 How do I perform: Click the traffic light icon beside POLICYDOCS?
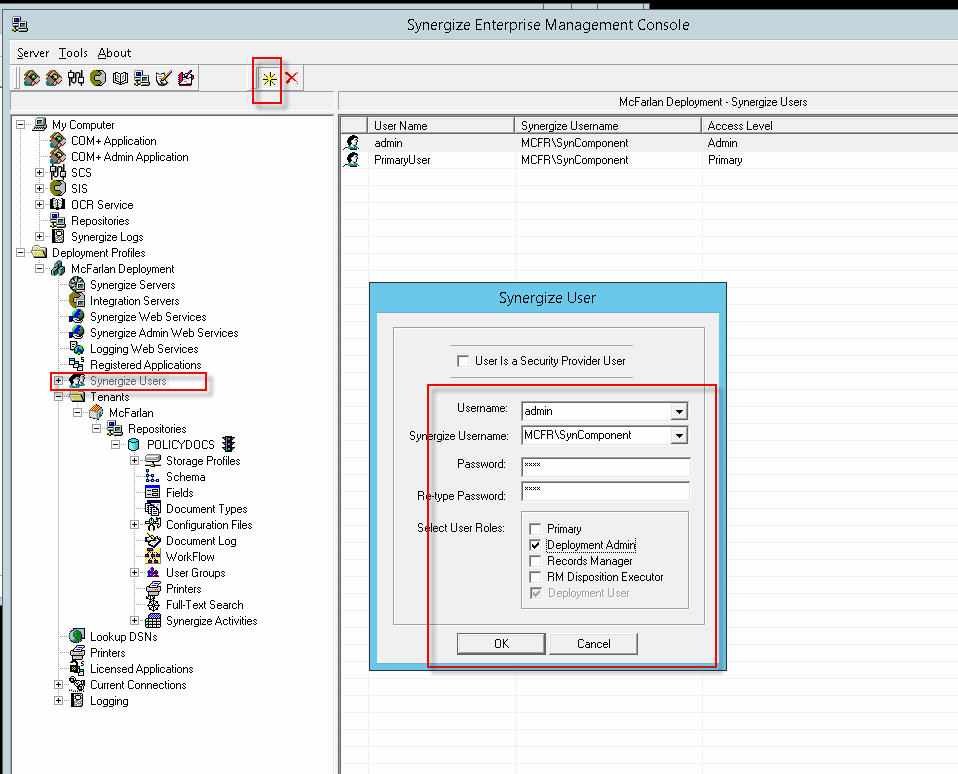click(x=229, y=444)
